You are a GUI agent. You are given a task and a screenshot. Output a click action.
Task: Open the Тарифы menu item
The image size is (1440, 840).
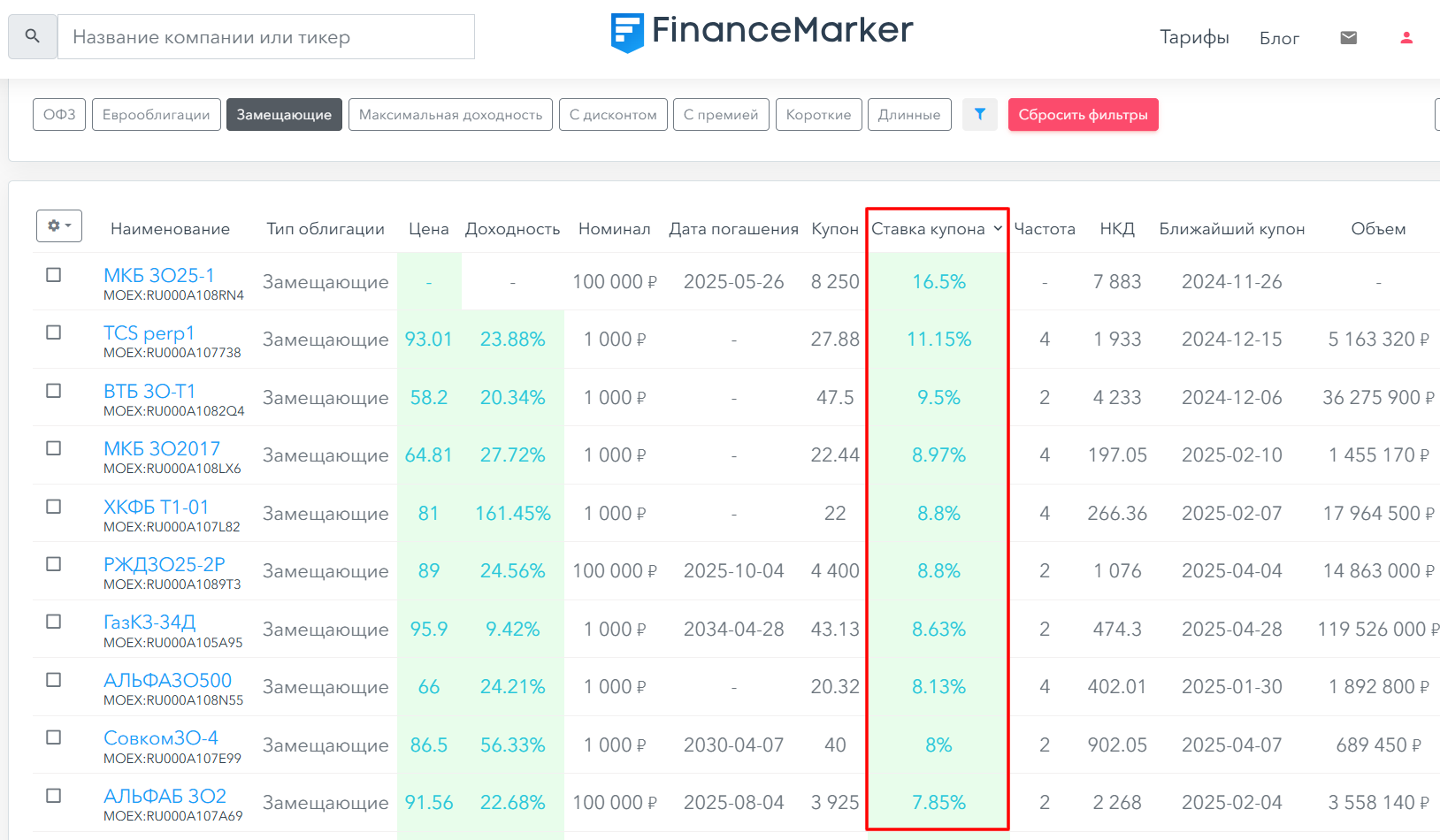tap(1194, 37)
